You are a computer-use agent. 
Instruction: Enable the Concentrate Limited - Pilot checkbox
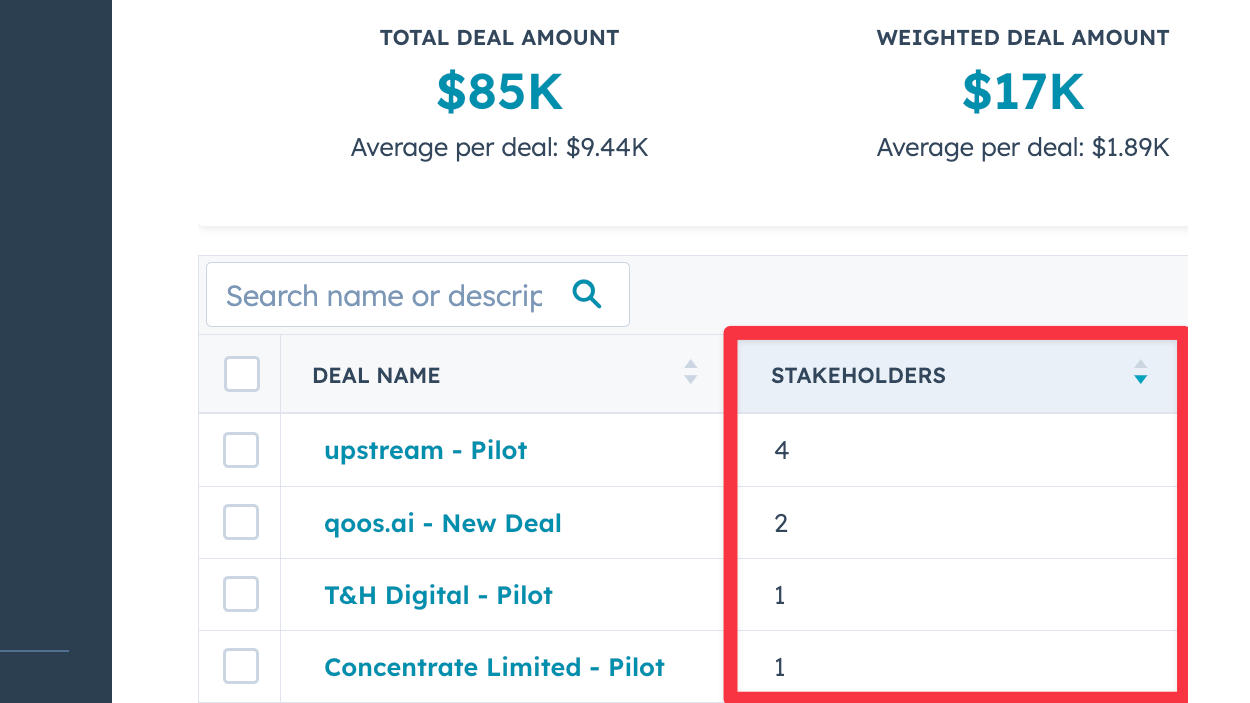[x=241, y=666]
